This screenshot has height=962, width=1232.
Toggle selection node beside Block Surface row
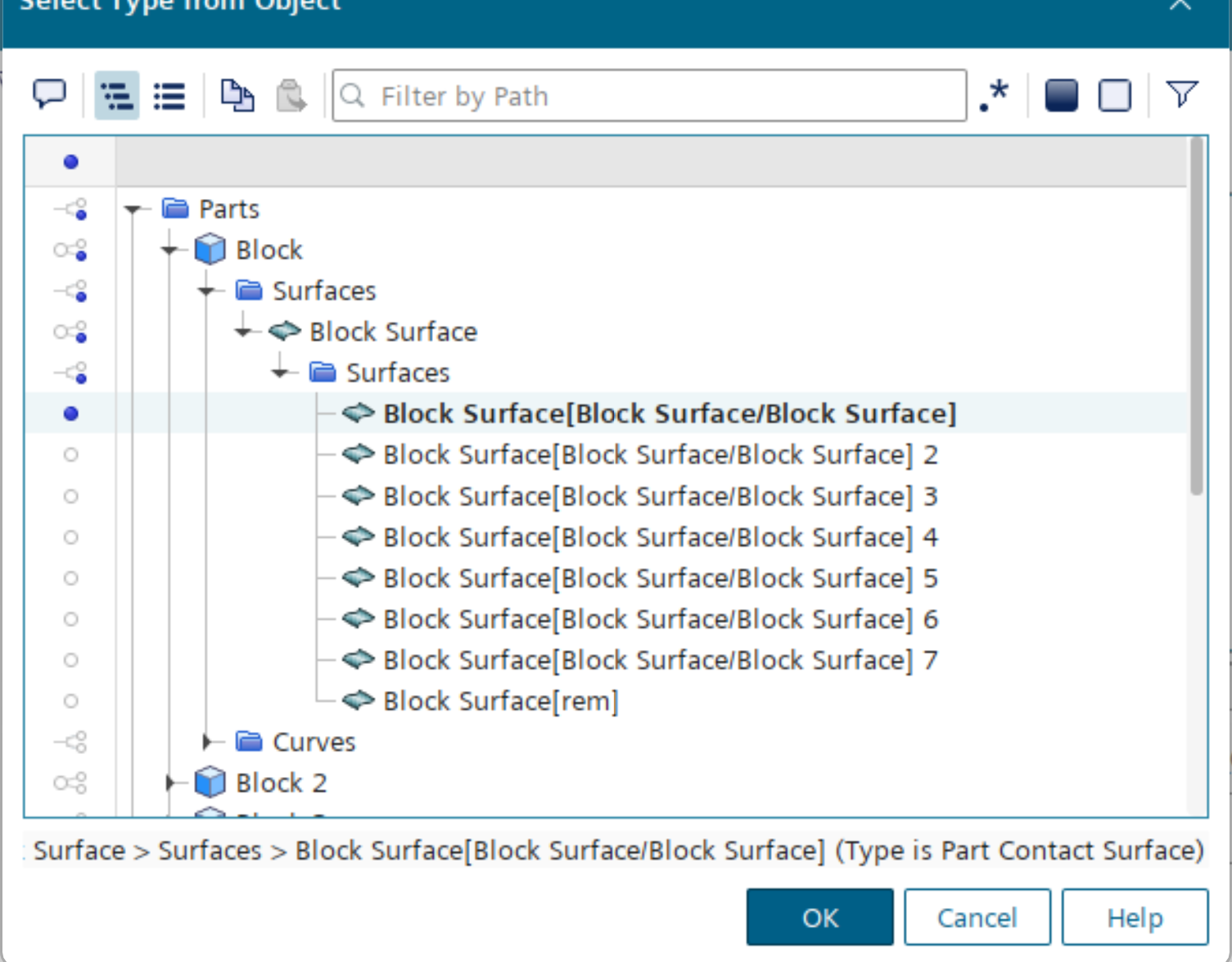click(x=70, y=332)
